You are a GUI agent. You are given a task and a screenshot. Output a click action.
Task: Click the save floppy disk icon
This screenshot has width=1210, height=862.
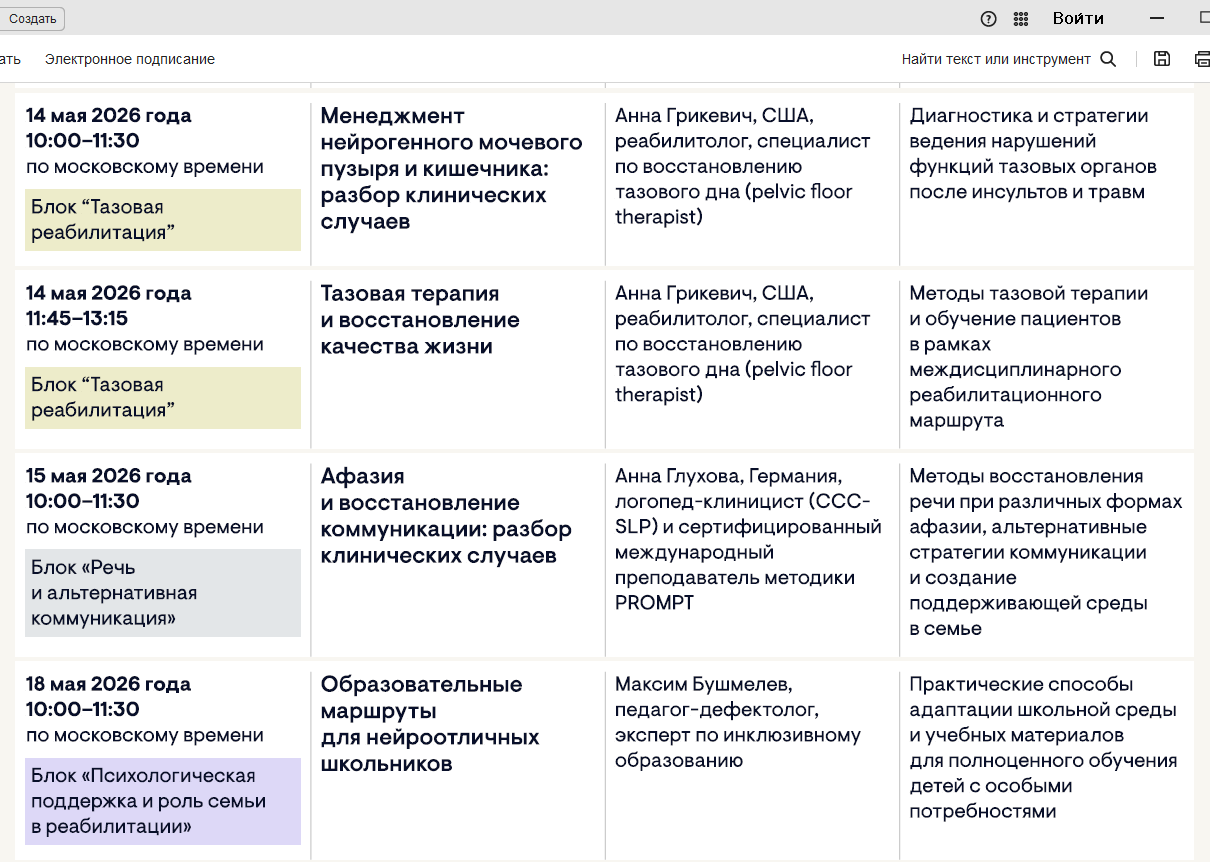pyautogui.click(x=1161, y=59)
